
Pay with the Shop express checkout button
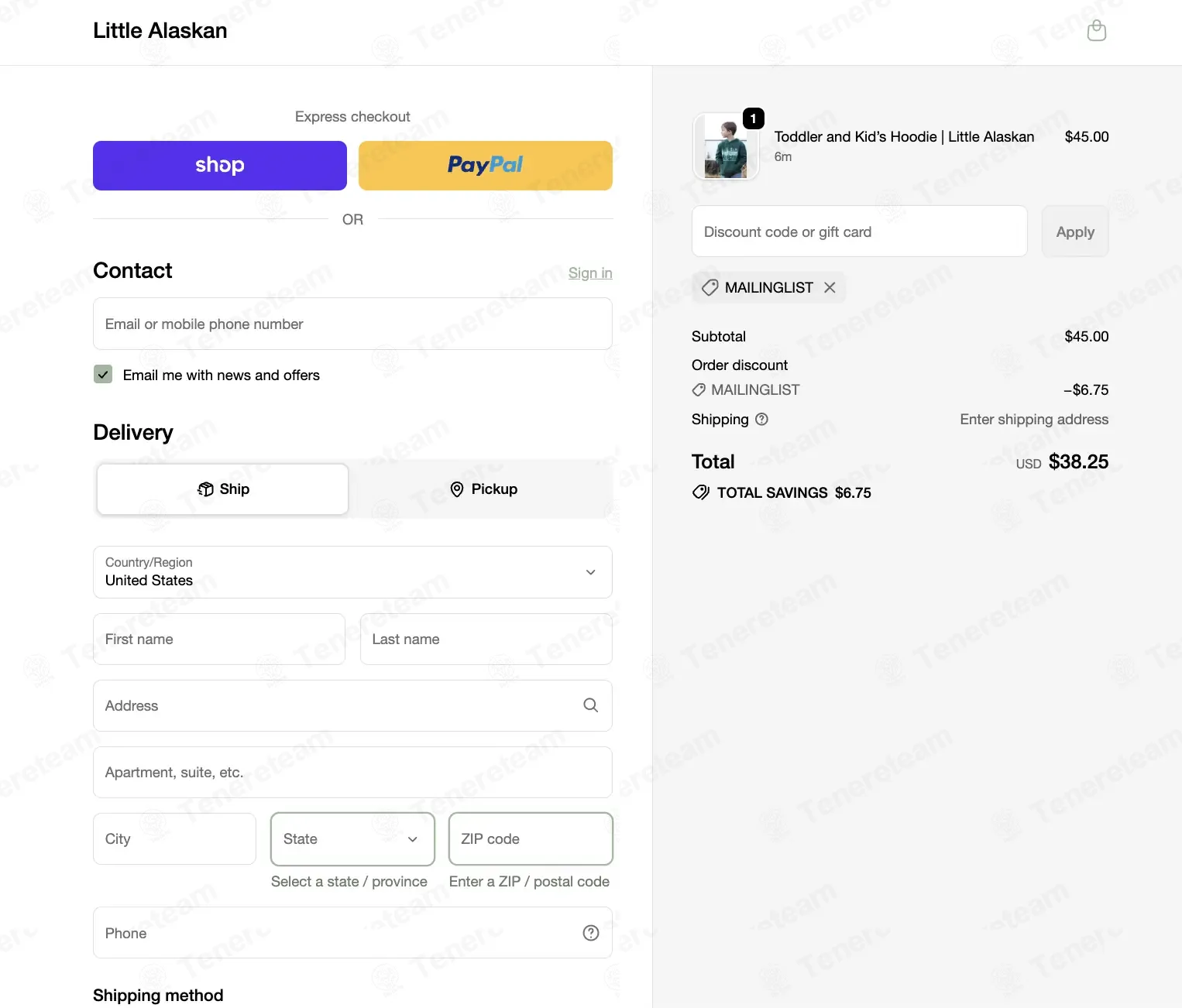(220, 166)
